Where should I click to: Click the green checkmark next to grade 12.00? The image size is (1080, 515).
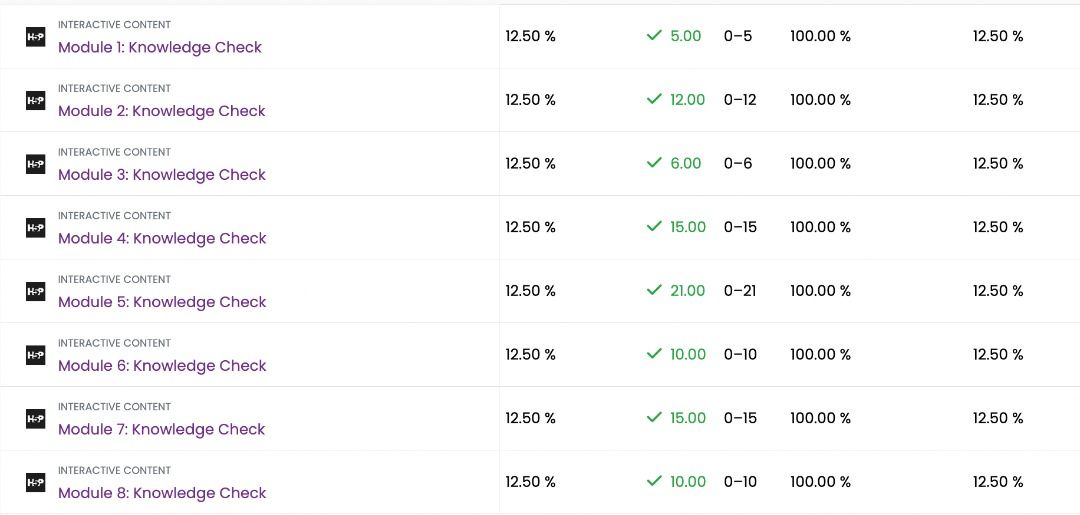point(655,100)
